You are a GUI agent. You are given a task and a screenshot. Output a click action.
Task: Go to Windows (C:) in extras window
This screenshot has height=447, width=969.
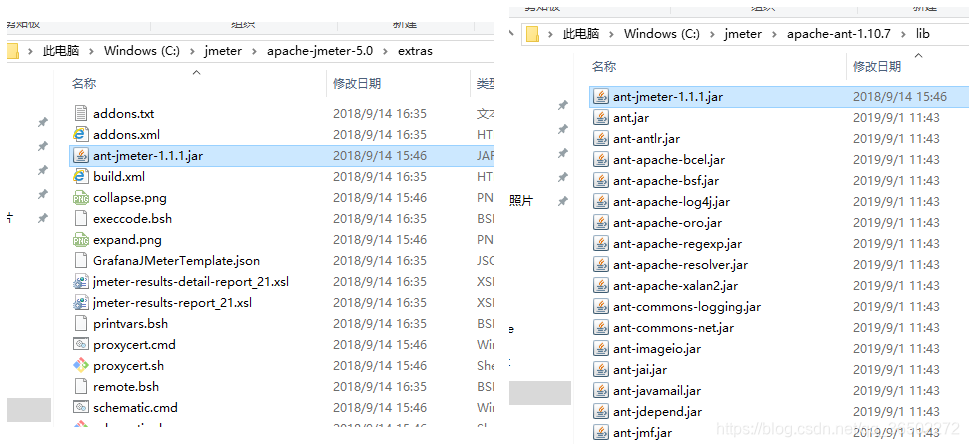click(142, 51)
